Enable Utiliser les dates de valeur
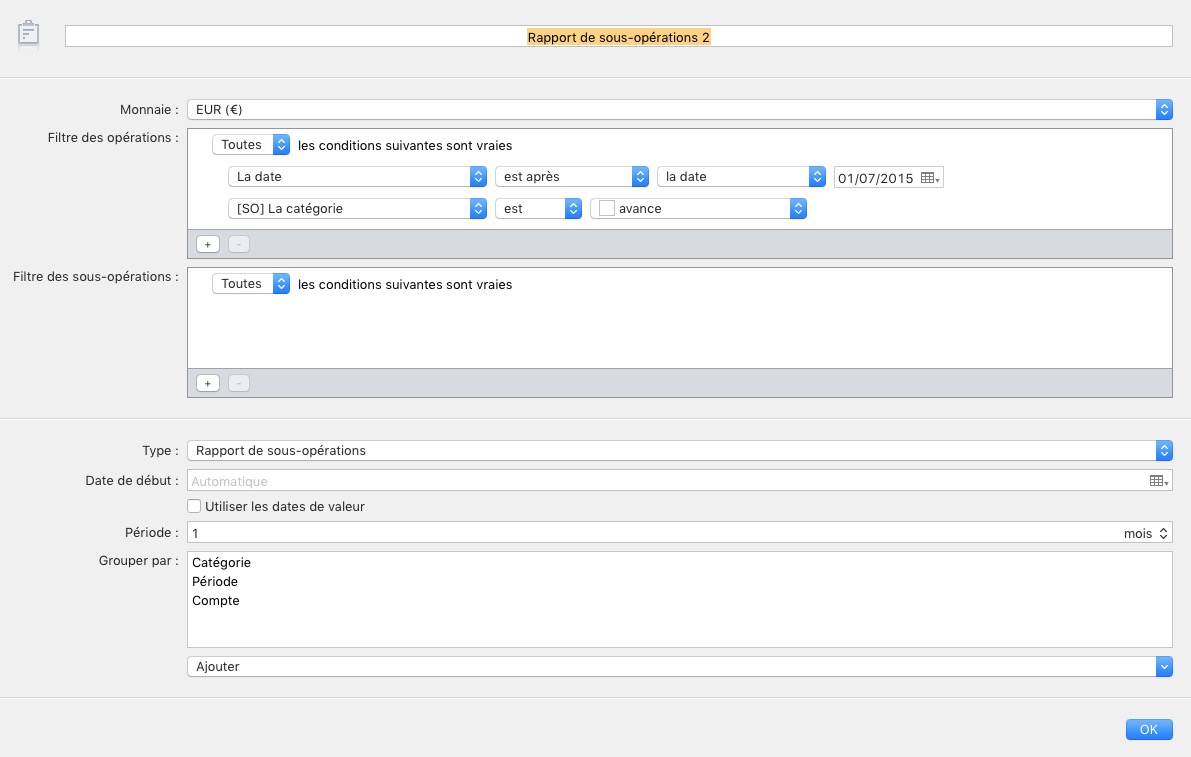 click(x=194, y=506)
